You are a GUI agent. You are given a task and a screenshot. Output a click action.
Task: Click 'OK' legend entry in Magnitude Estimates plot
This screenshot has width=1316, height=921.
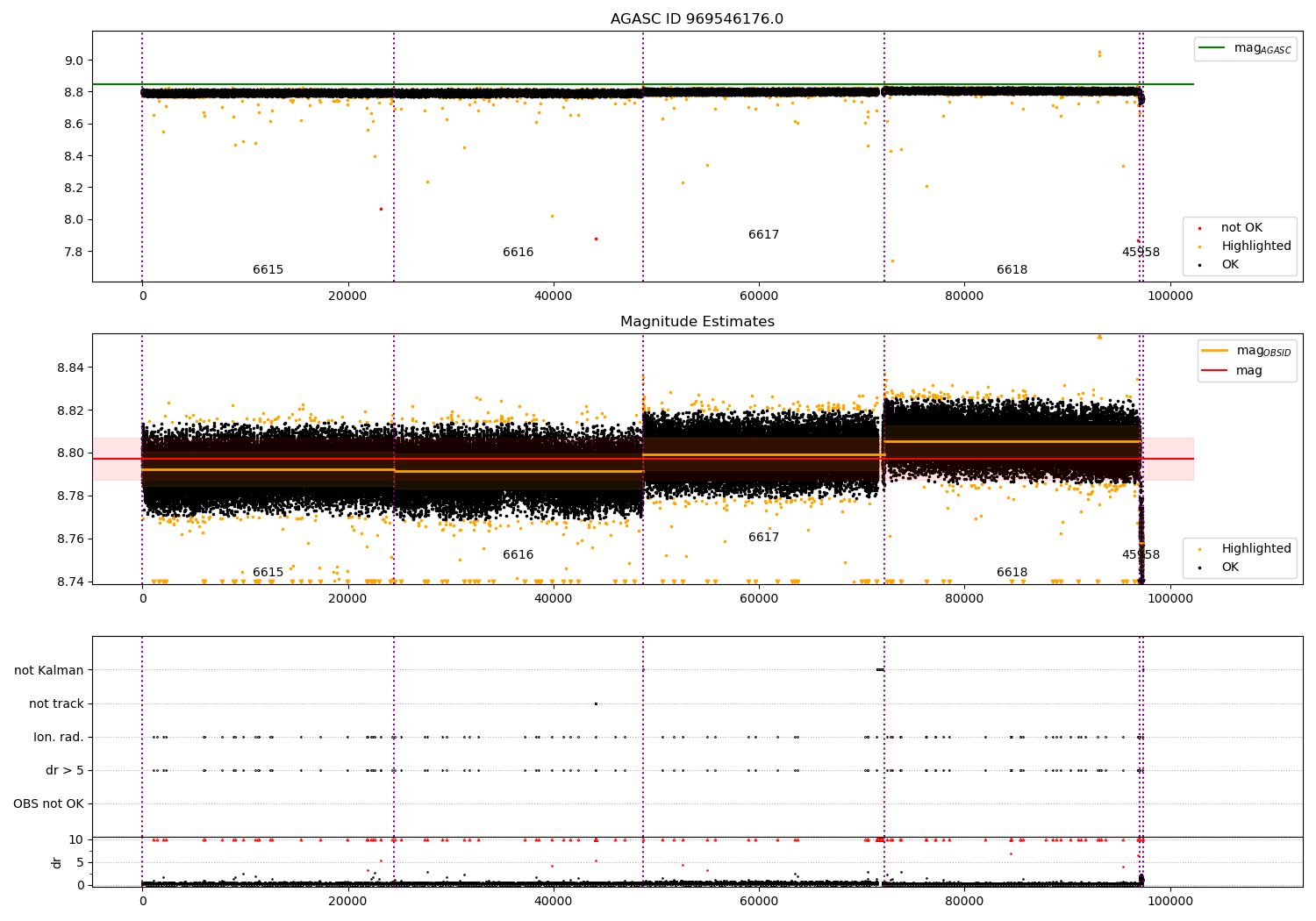coord(1220,568)
